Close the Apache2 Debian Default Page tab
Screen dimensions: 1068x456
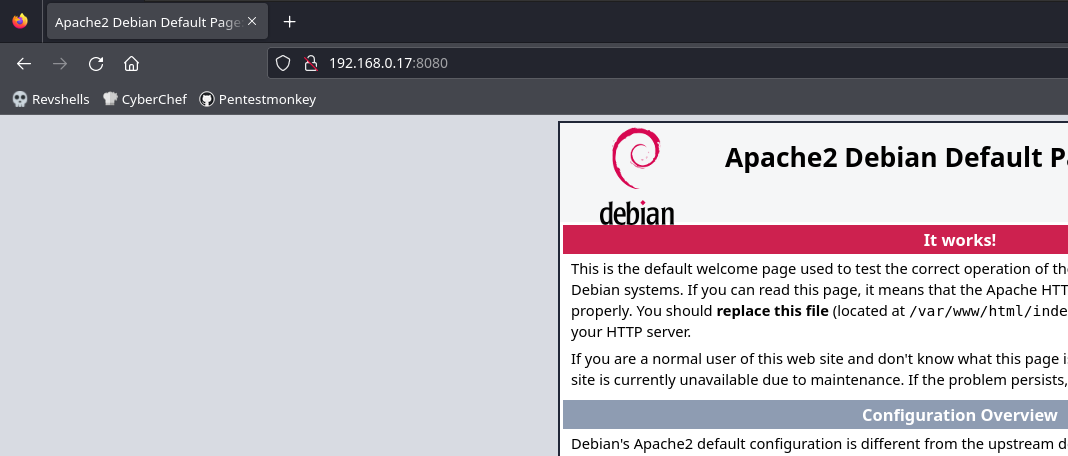pos(252,21)
